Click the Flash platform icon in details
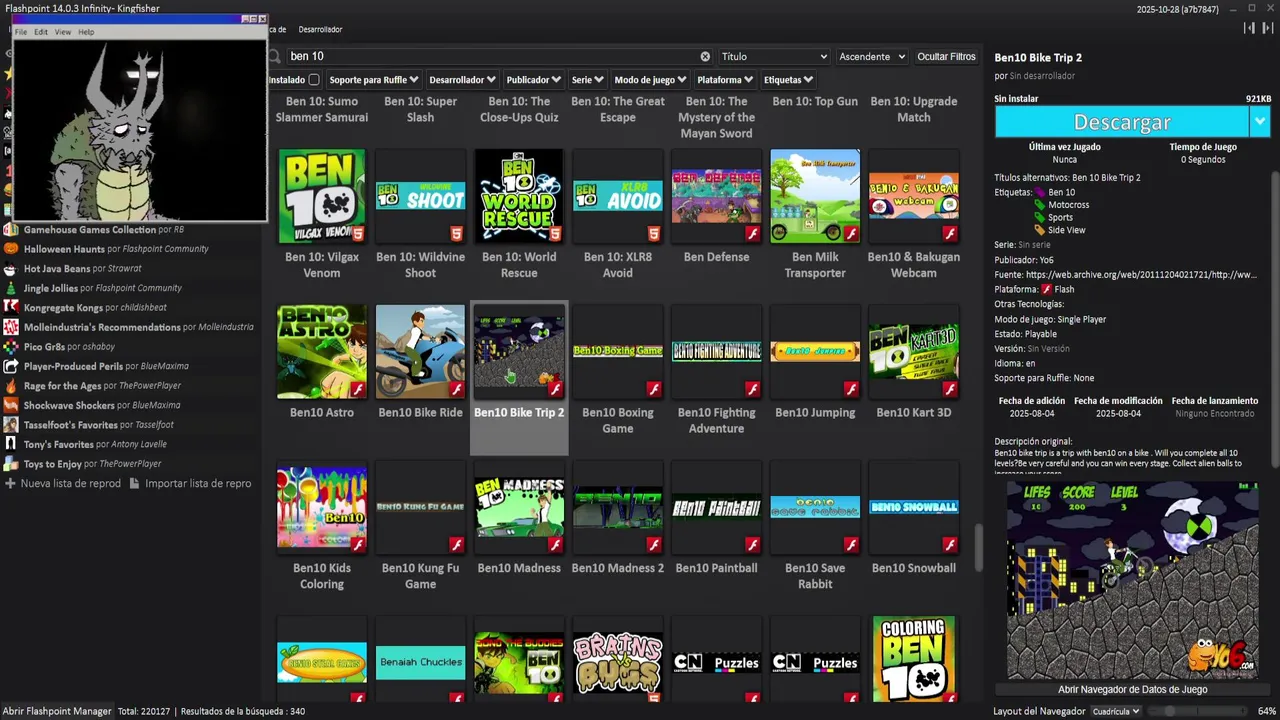 [1047, 289]
